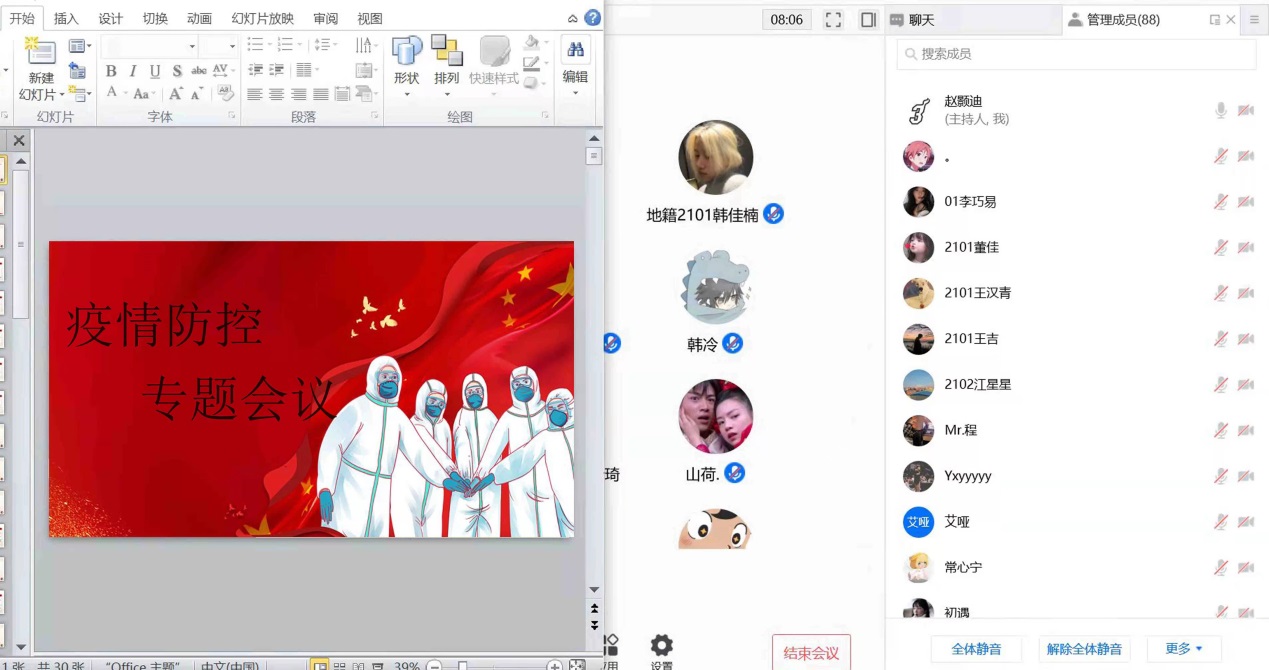Click the 结束会议 (End Meeting) button
The width and height of the screenshot is (1269, 670).
[811, 653]
